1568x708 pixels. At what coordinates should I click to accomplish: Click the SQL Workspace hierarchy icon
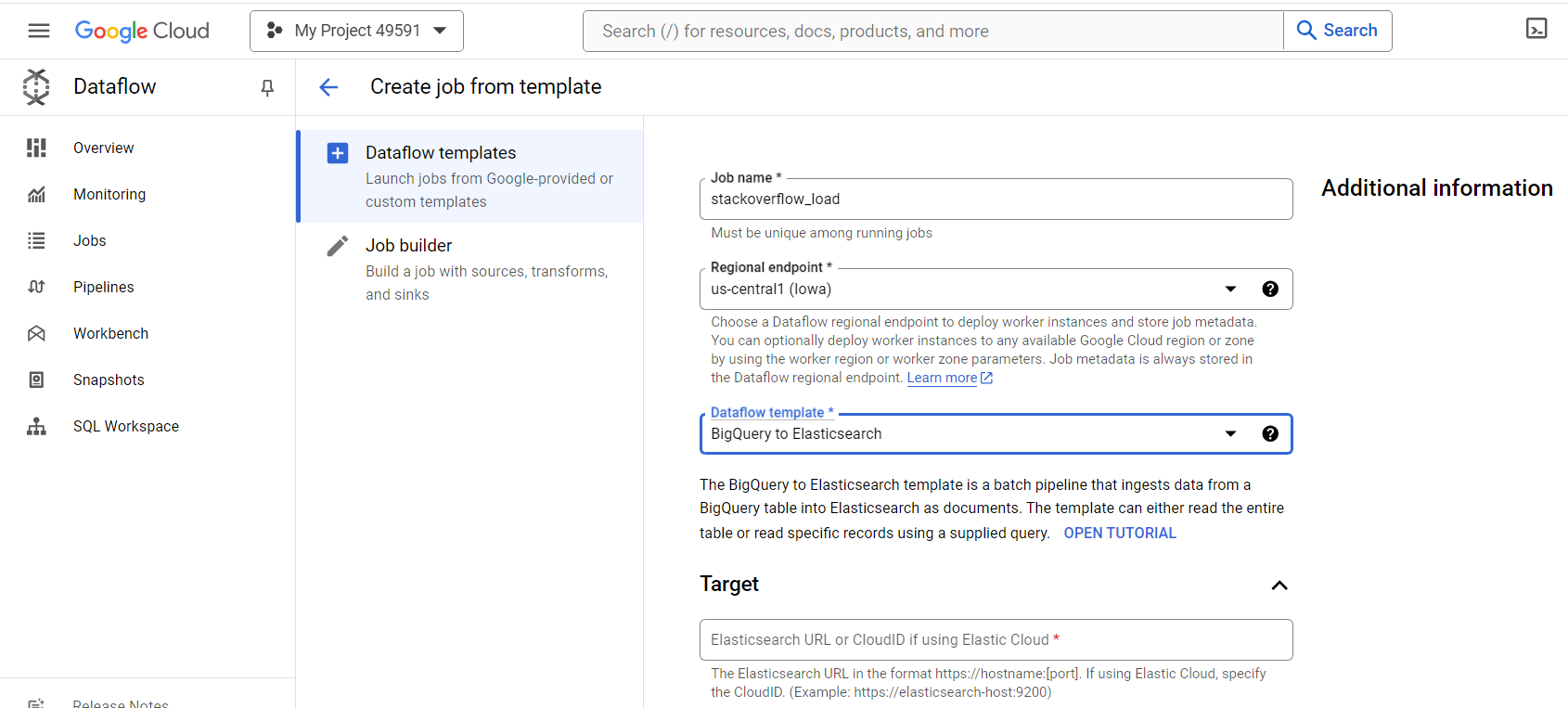[x=36, y=426]
